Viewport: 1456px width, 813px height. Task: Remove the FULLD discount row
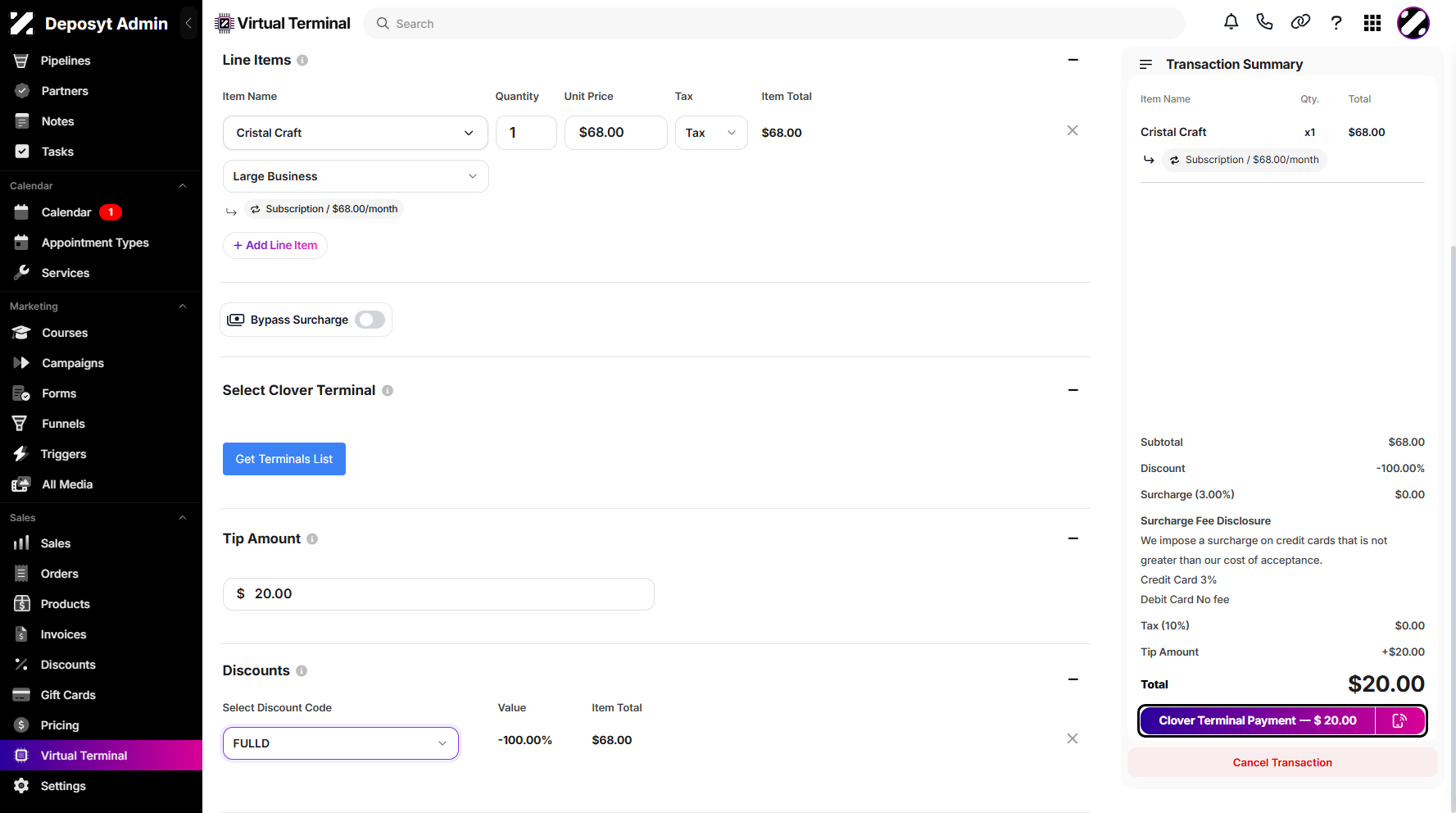[1073, 739]
